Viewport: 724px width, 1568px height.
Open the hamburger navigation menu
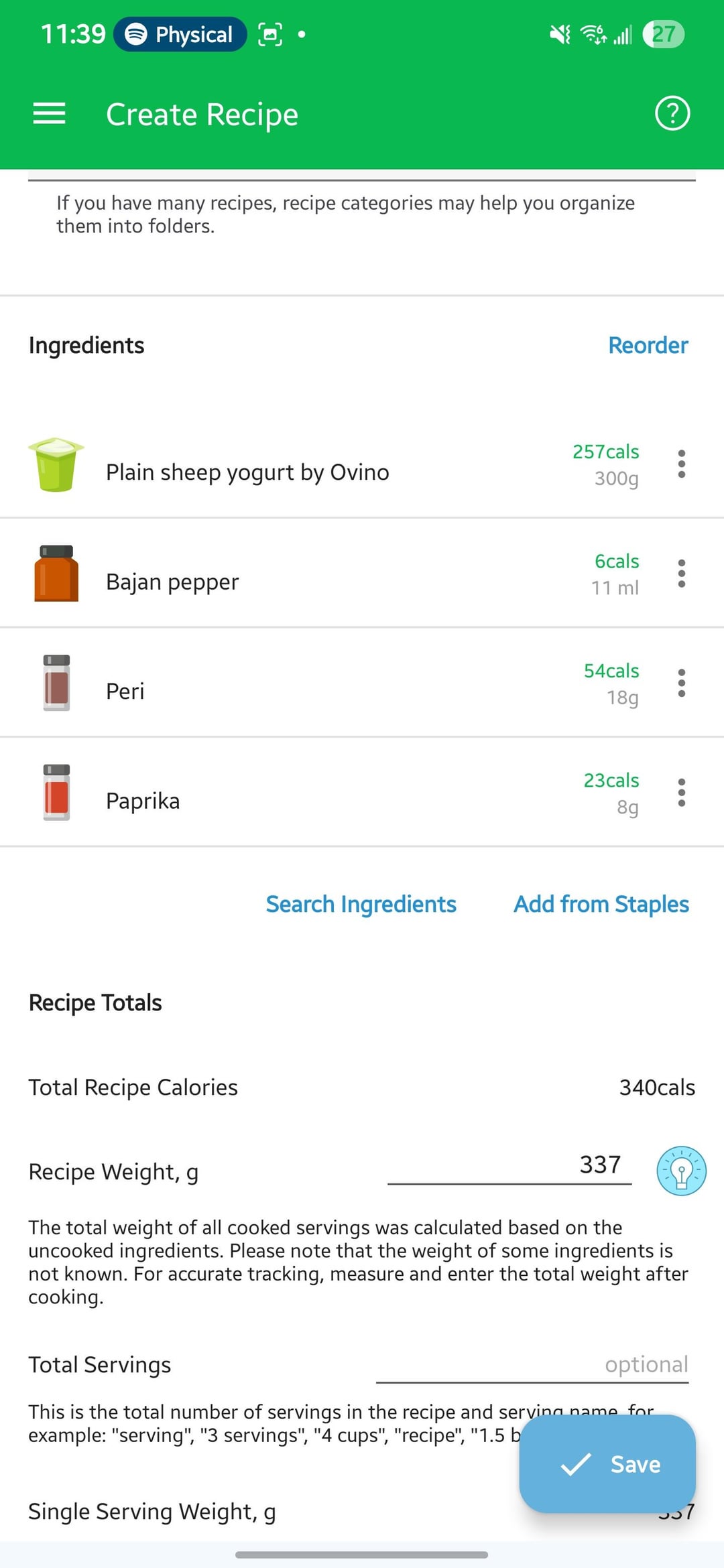coord(49,114)
